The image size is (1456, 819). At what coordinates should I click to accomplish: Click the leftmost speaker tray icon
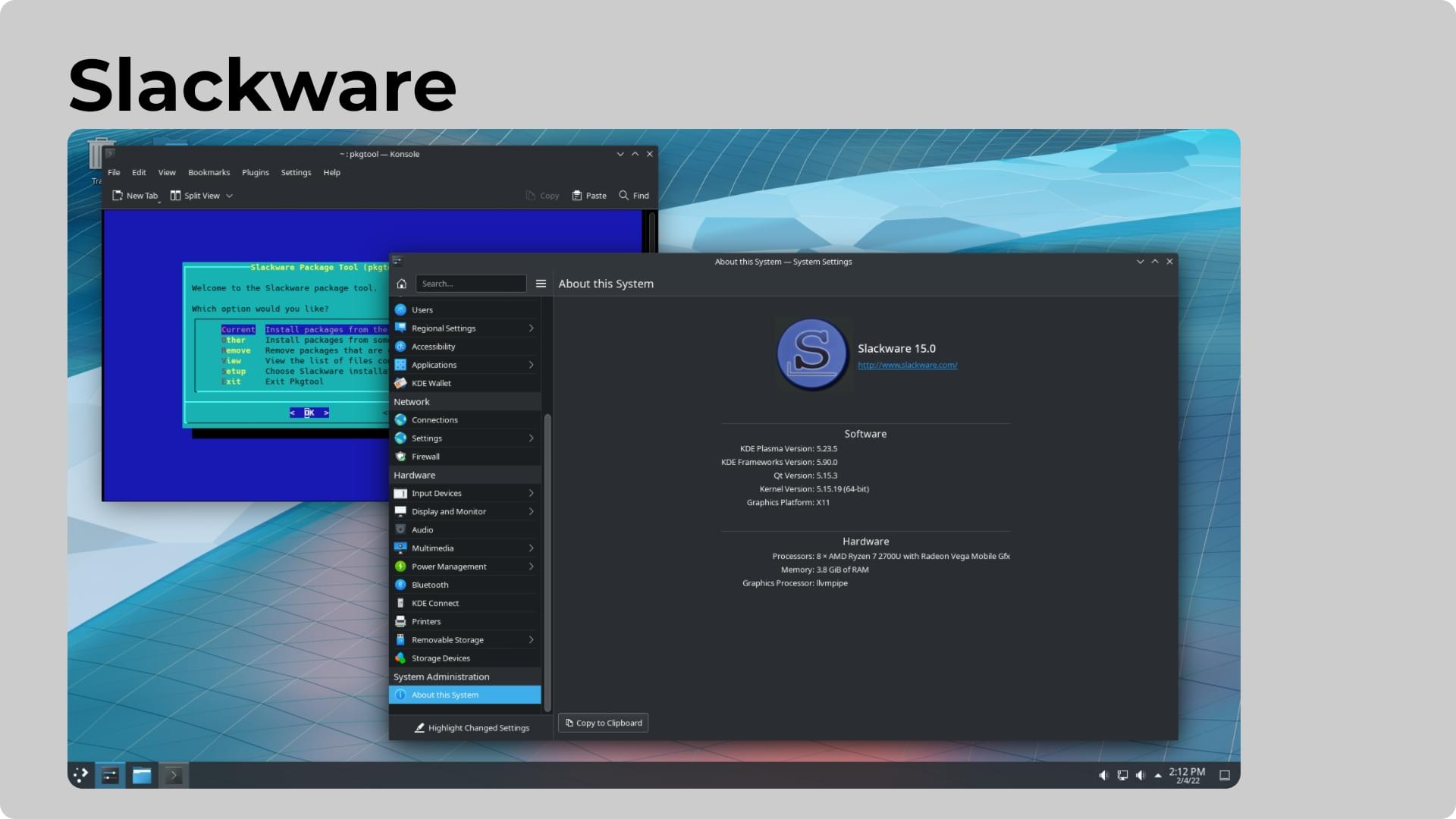(x=1103, y=775)
